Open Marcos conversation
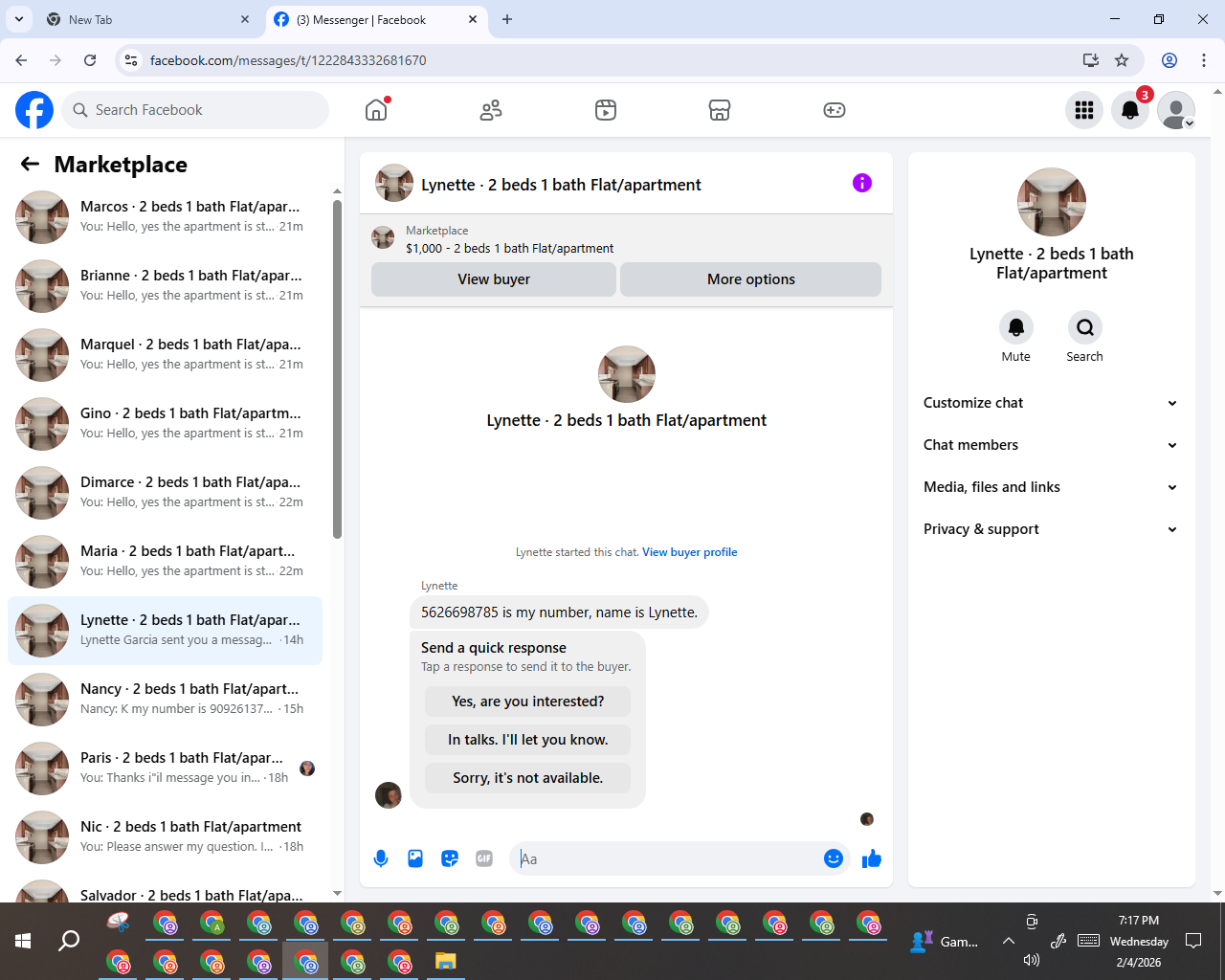The width and height of the screenshot is (1225, 980). [x=165, y=217]
